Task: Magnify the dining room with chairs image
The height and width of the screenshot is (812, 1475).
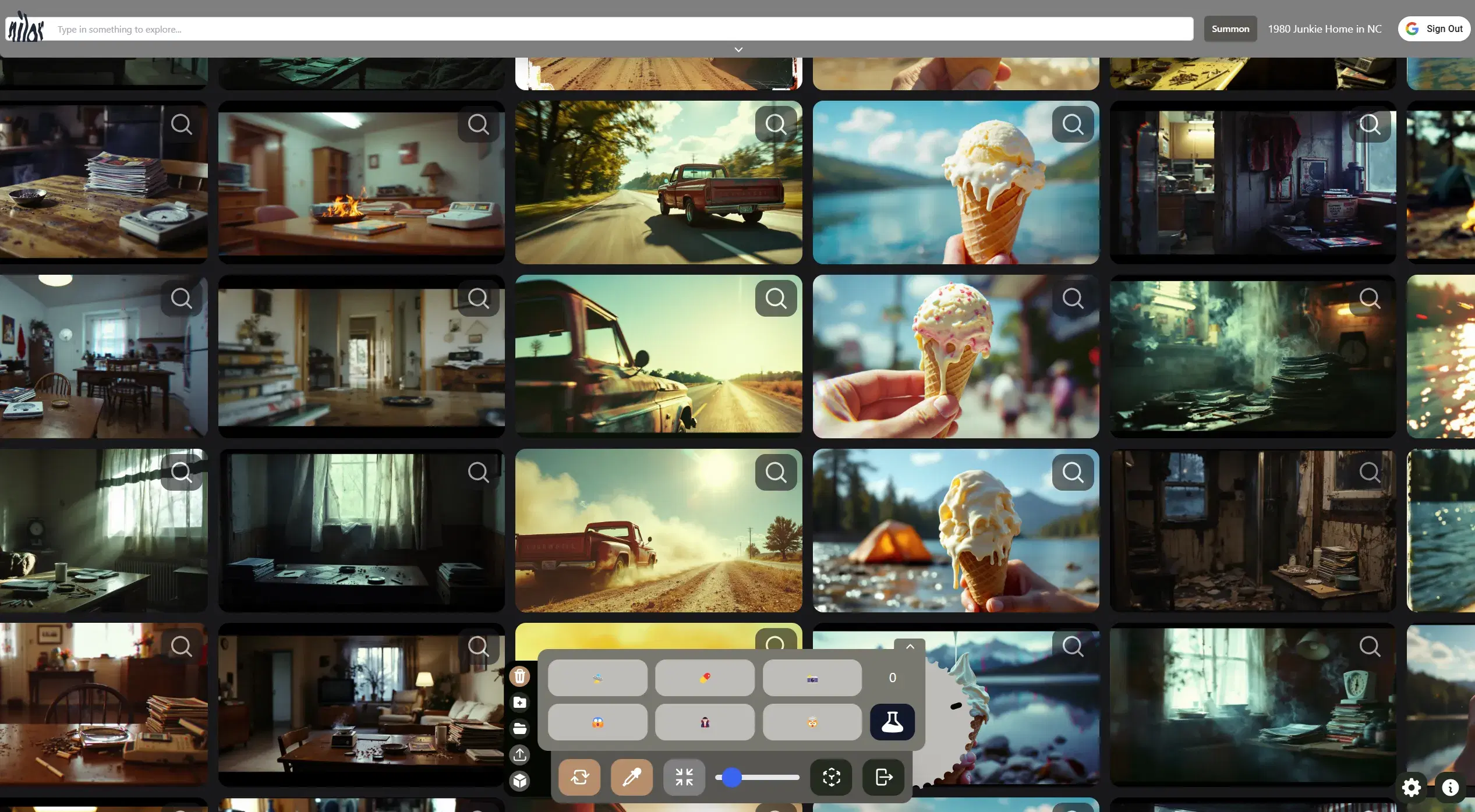Action: click(181, 298)
